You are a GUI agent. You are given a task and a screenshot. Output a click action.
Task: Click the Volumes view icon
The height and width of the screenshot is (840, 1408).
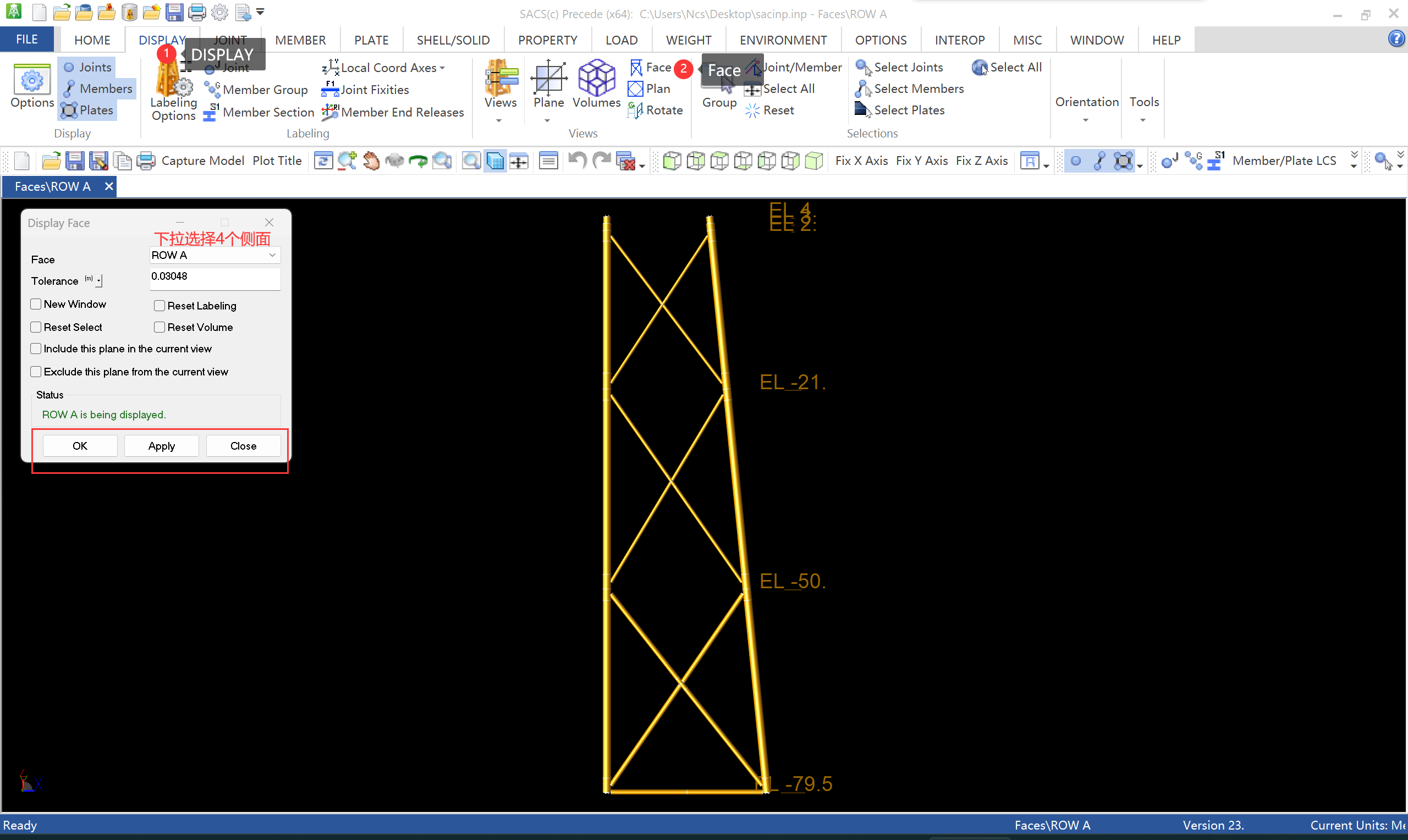pyautogui.click(x=596, y=84)
